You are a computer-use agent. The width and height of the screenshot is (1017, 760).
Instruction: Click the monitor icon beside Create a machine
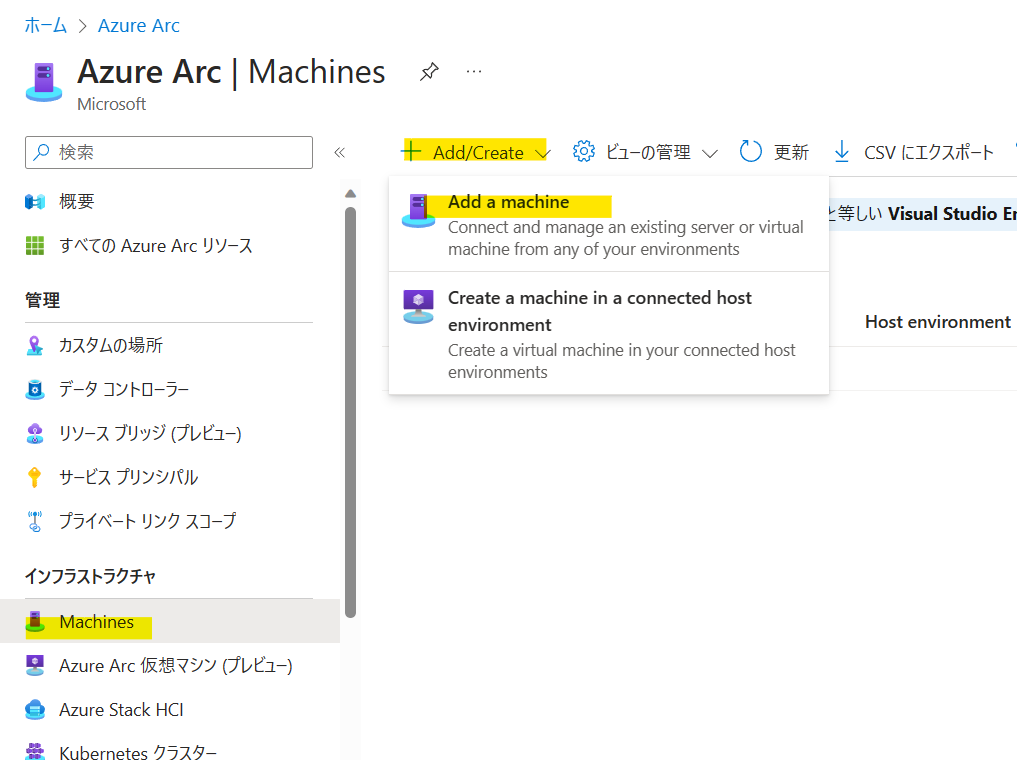point(418,307)
